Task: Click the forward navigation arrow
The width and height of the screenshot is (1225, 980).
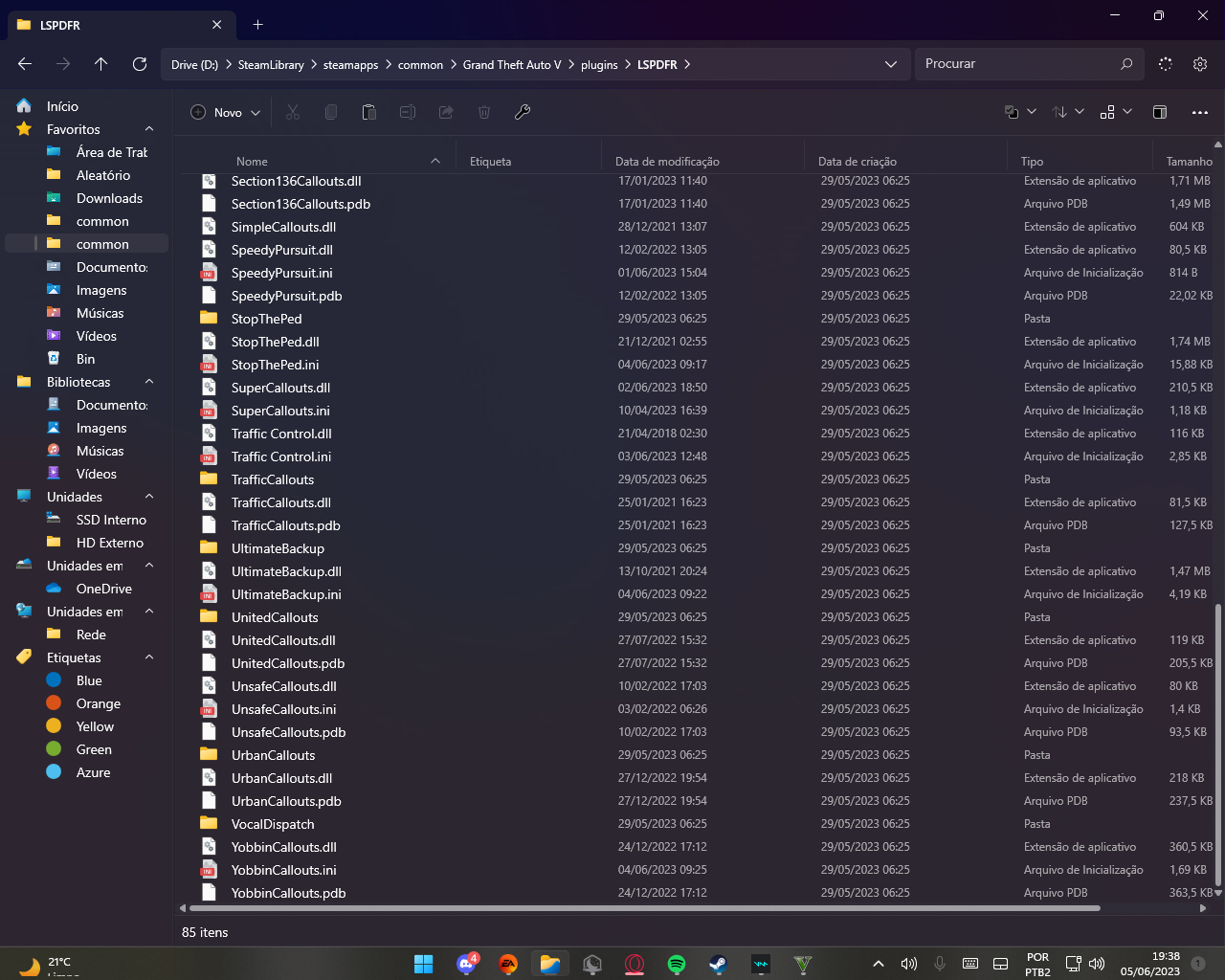Action: [x=63, y=64]
